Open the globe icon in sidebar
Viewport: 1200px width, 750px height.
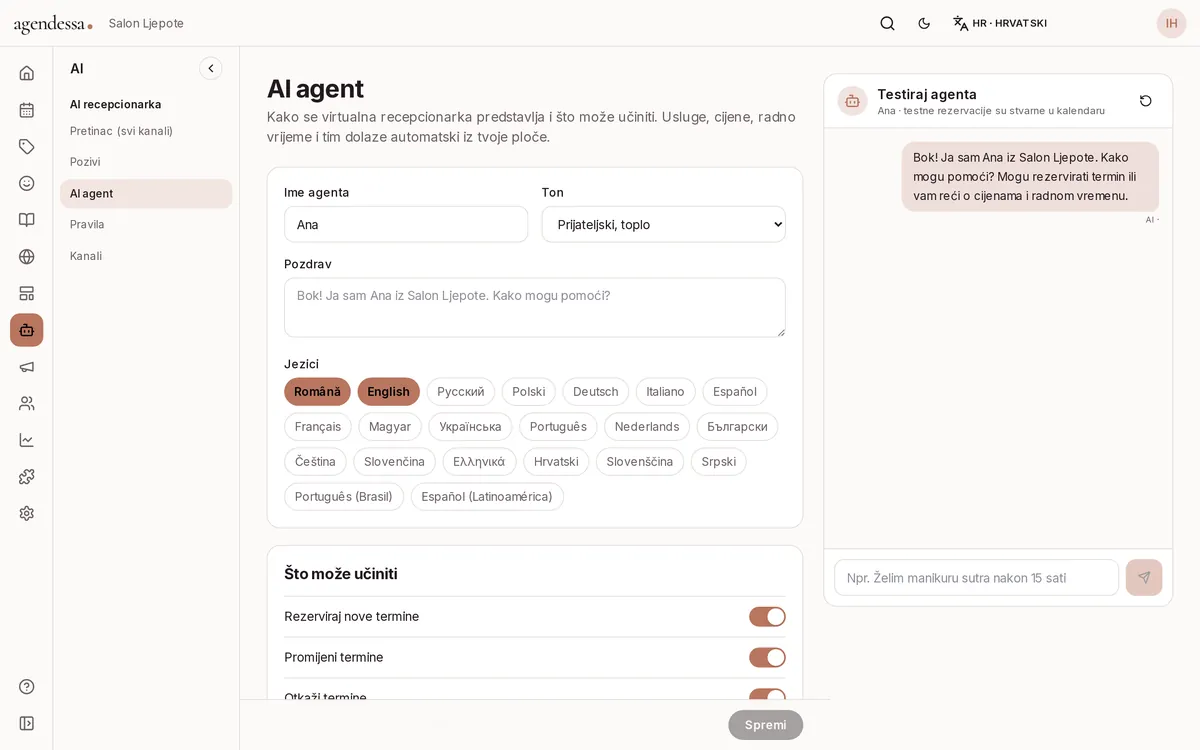coord(27,257)
